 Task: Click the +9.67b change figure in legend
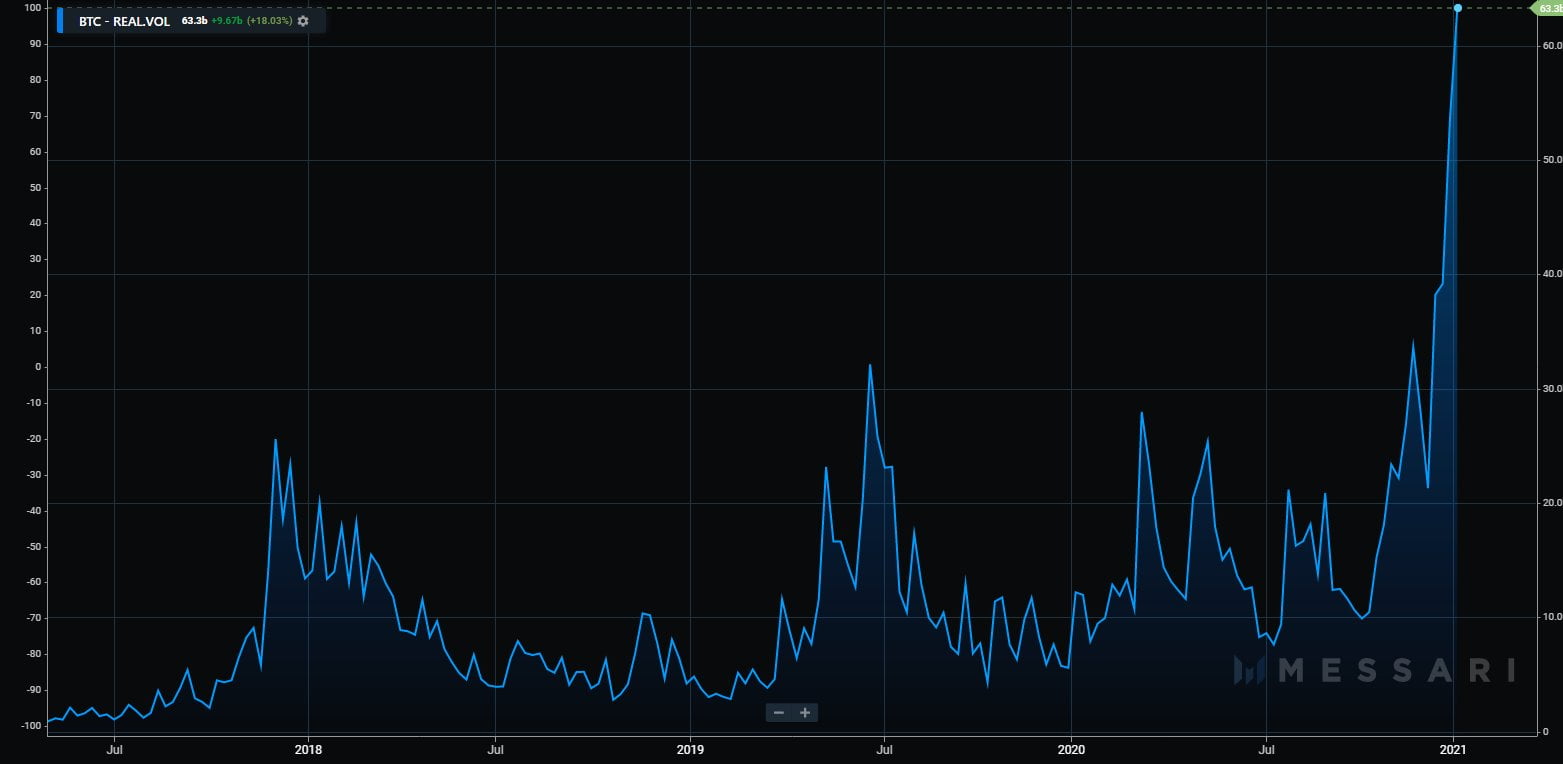pos(227,21)
